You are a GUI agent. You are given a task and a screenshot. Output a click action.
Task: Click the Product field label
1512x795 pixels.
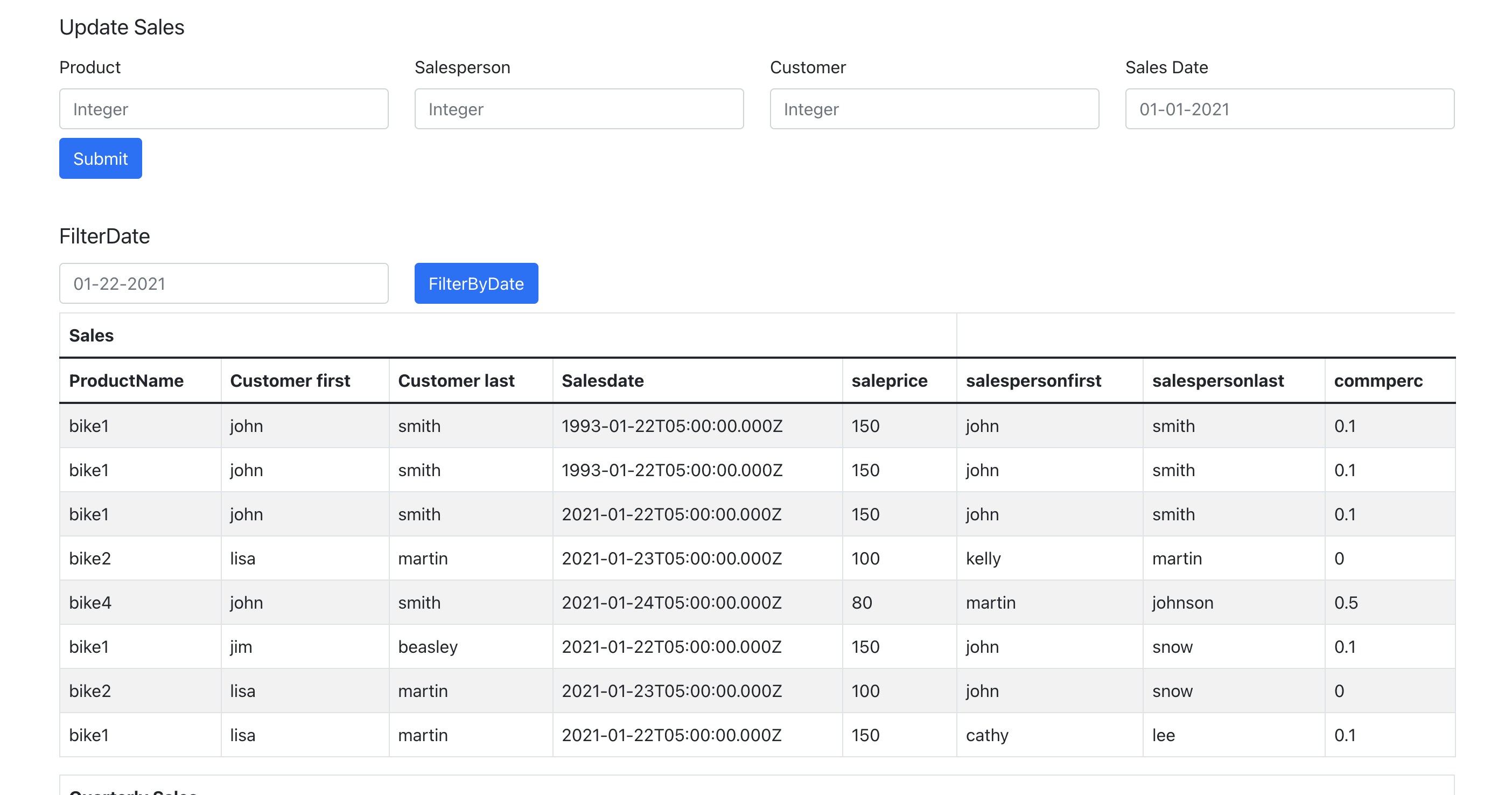(90, 67)
